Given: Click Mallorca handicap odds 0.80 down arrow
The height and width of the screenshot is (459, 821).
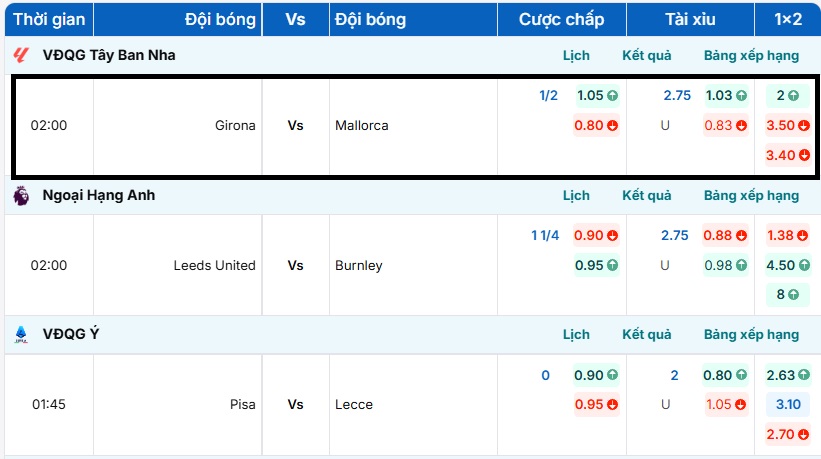Looking at the screenshot, I should click(x=612, y=126).
